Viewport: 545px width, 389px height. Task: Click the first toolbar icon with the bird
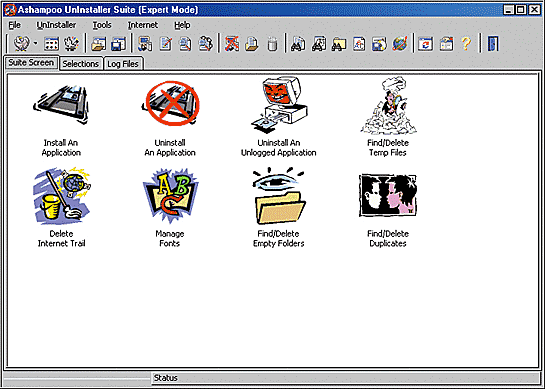(21, 43)
